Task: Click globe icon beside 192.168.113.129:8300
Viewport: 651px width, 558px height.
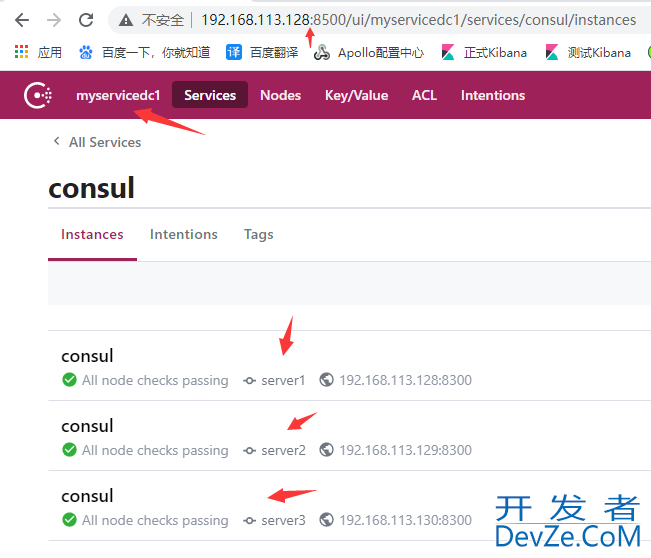Action: (326, 450)
